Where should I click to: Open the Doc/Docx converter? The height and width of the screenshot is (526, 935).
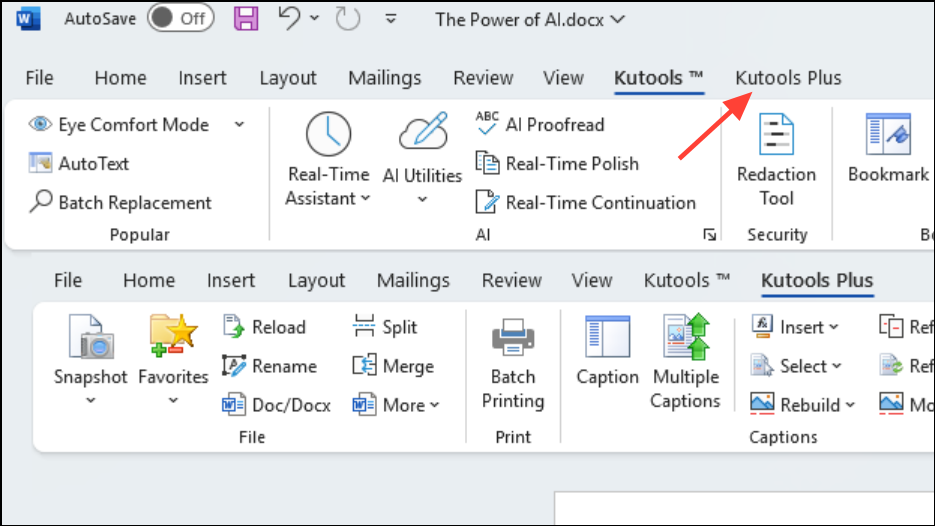[276, 406]
